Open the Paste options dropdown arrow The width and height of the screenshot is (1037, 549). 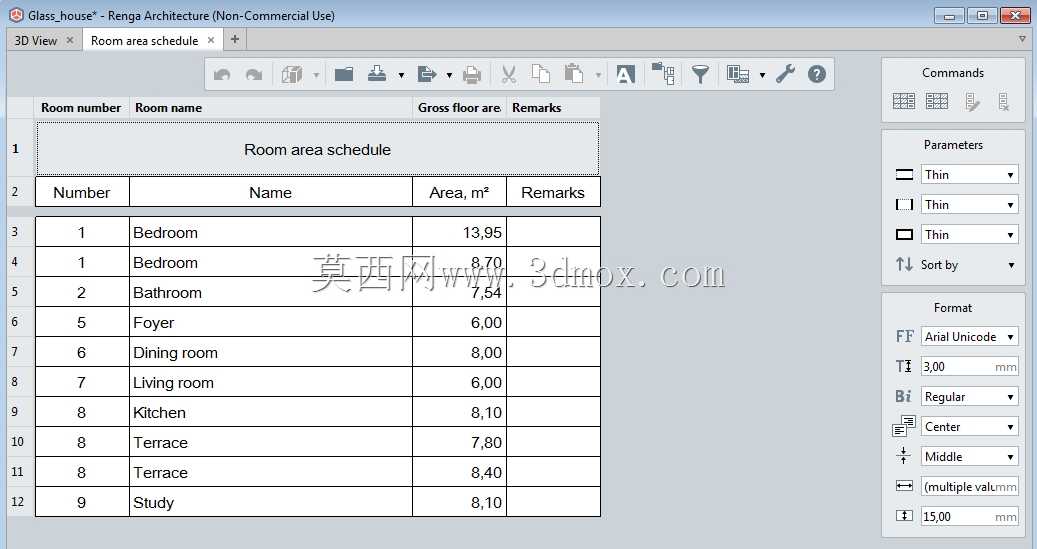pos(599,75)
